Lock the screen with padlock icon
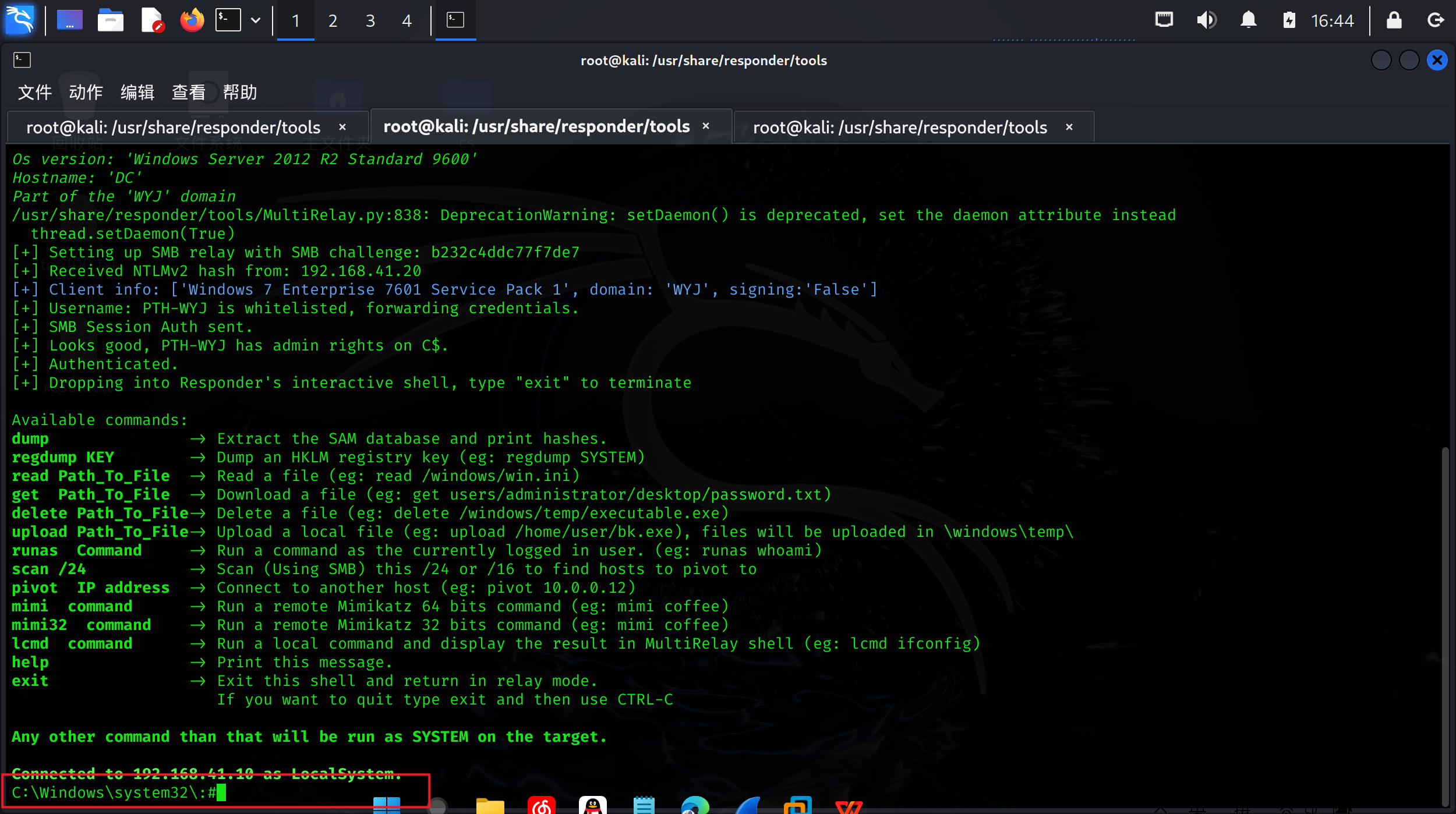The image size is (1456, 814). click(x=1394, y=20)
